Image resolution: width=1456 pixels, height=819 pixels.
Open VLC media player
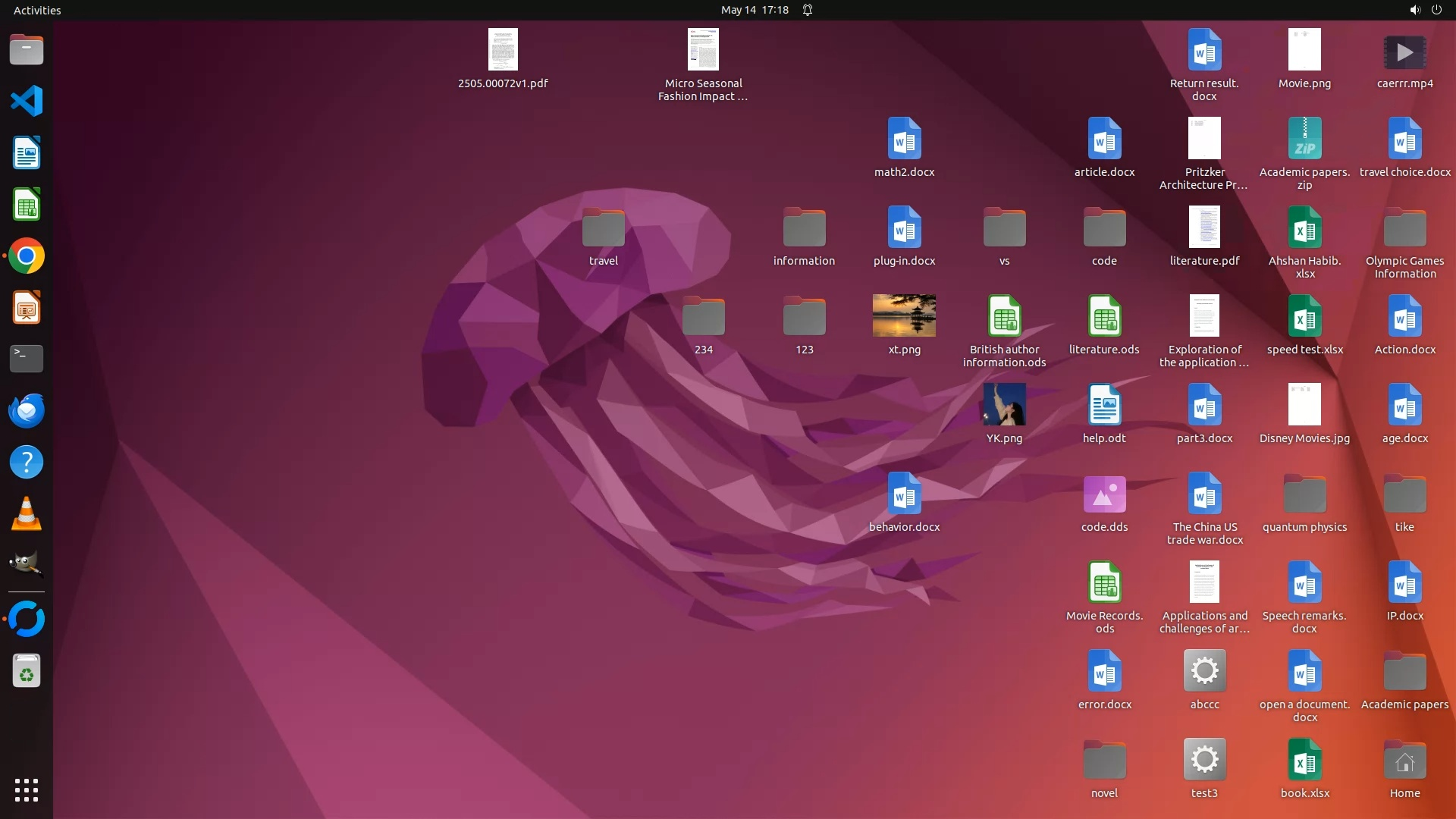point(27,513)
